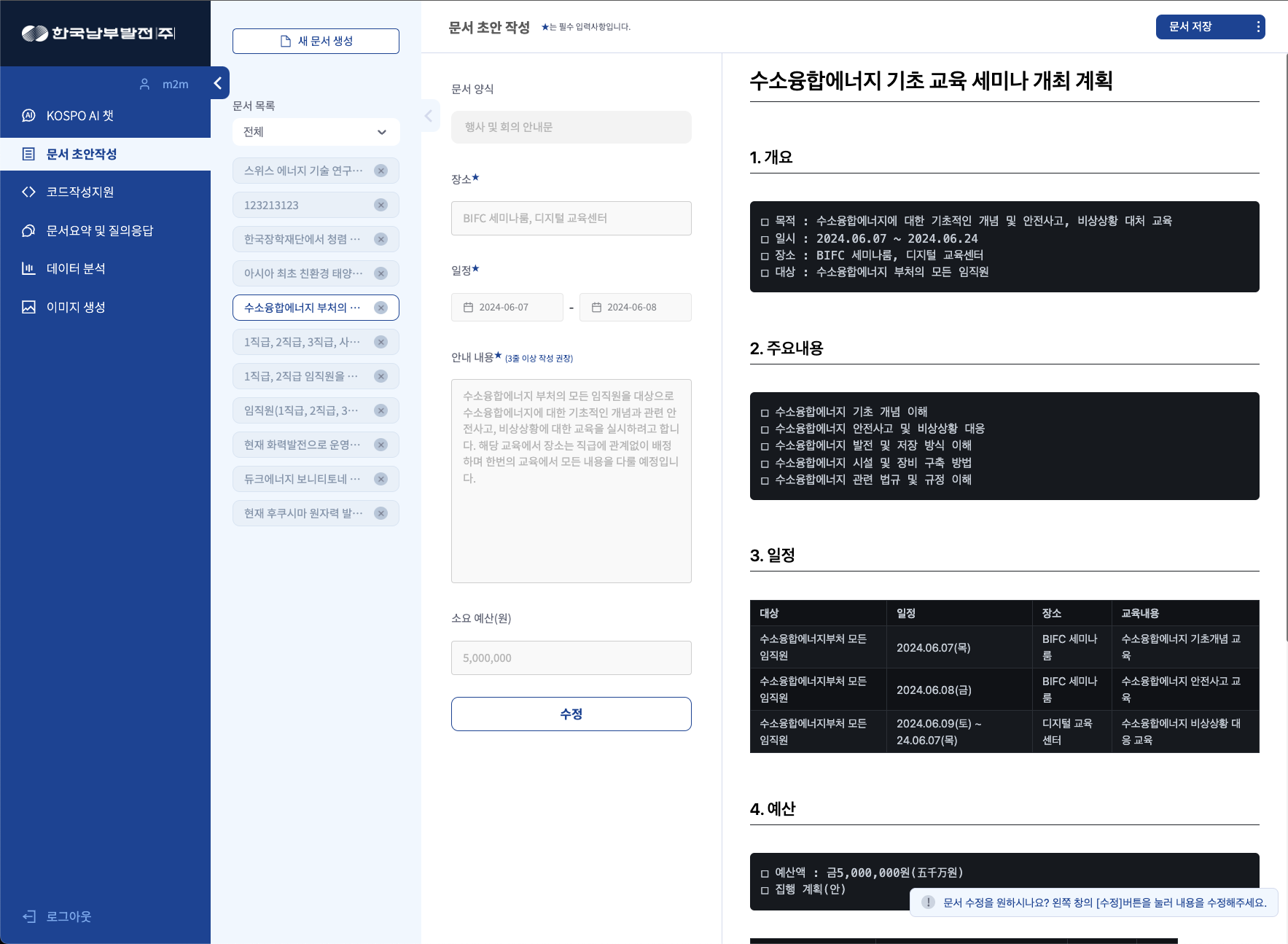This screenshot has width=1288, height=944.
Task: Click the 4. 예산 section heading
Action: [x=773, y=808]
